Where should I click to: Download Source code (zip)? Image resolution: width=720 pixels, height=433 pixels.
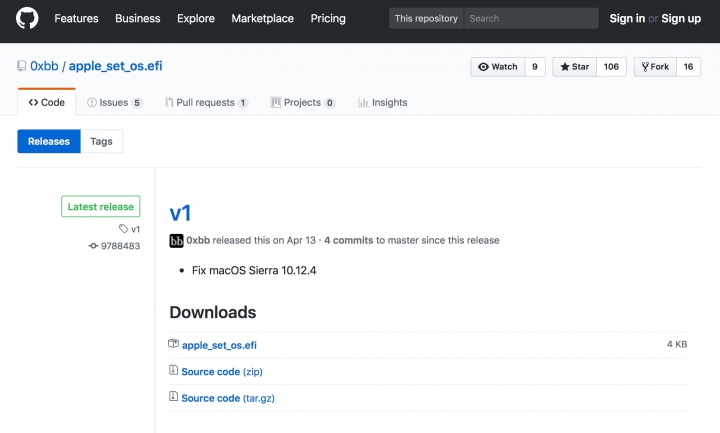click(x=222, y=371)
